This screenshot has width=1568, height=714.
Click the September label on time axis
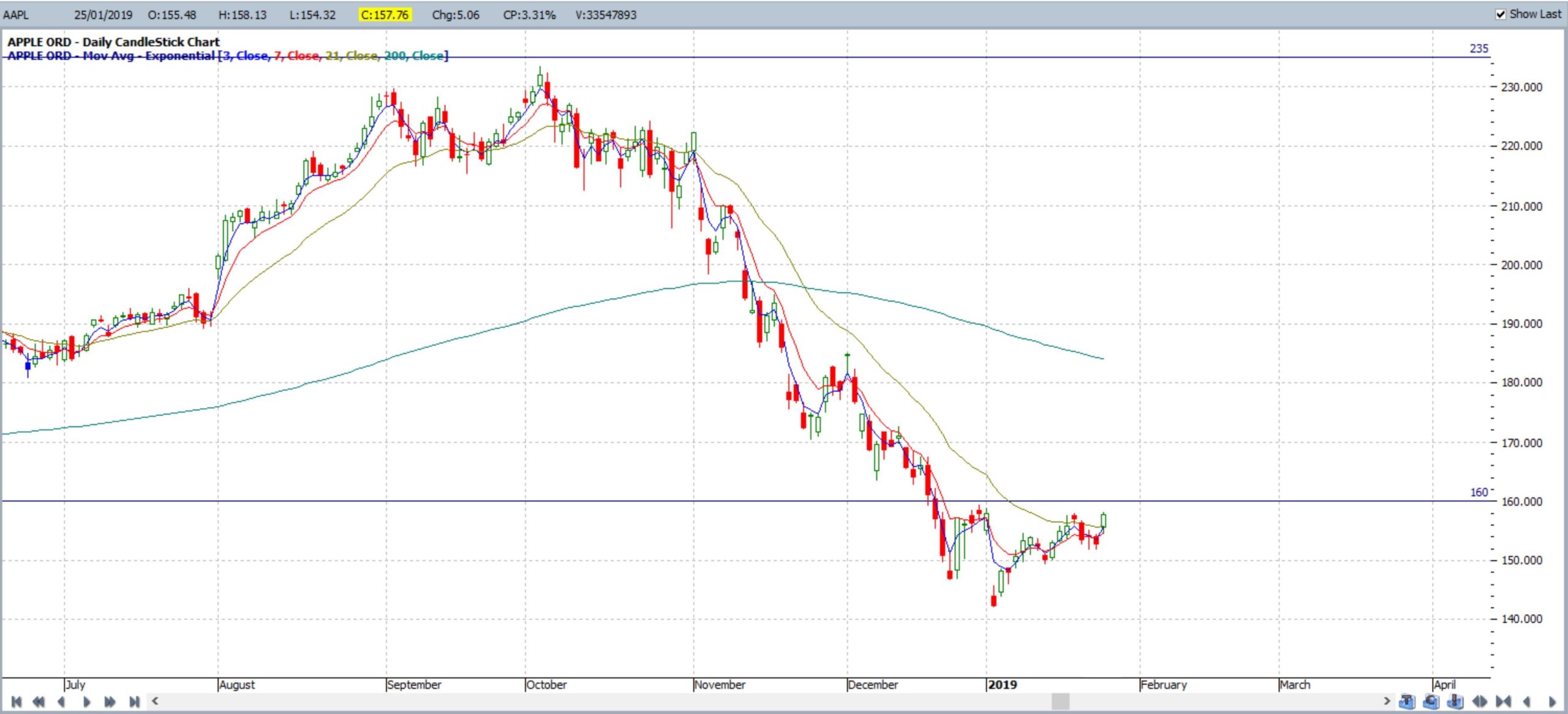[414, 685]
